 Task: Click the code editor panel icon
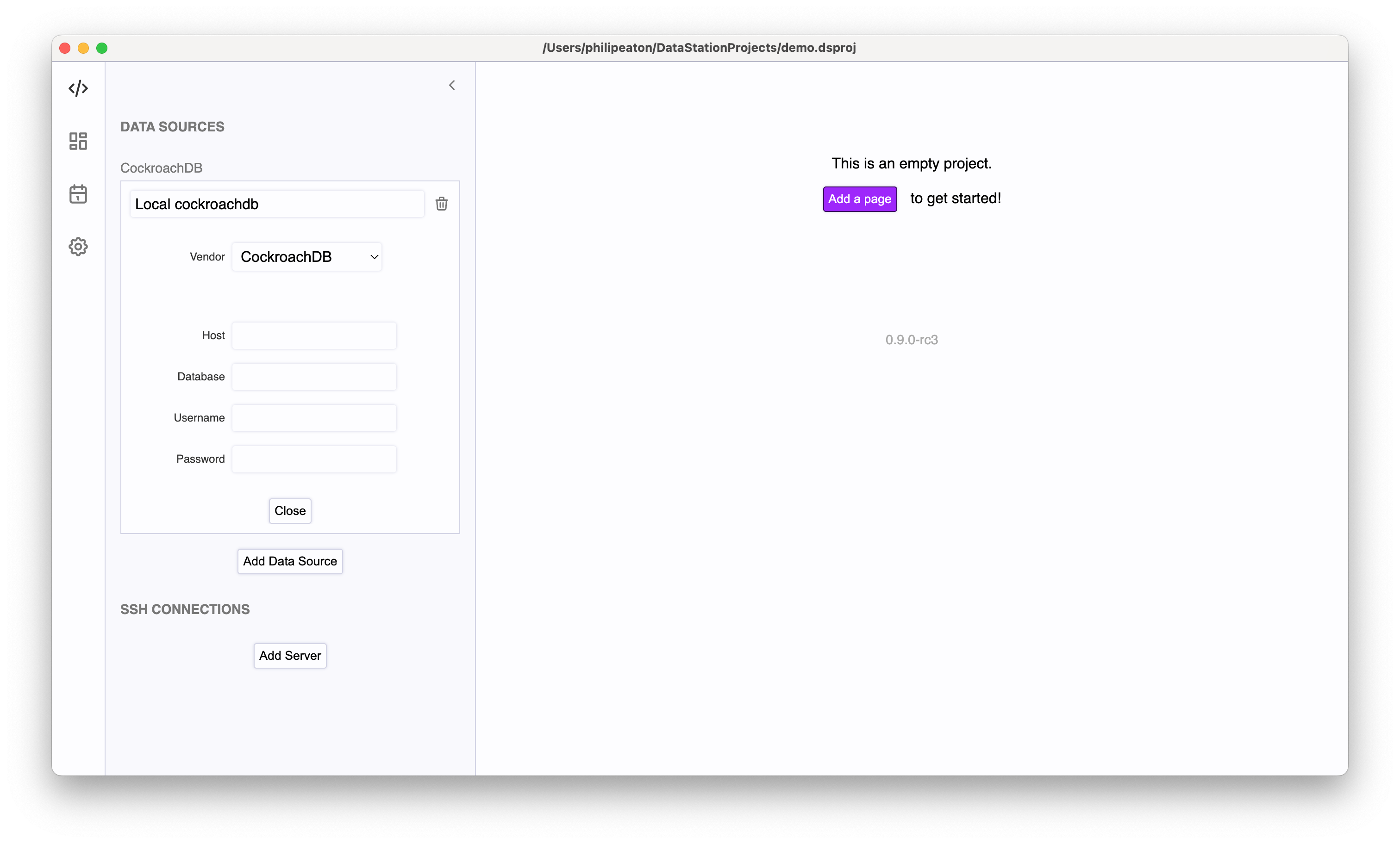click(78, 88)
